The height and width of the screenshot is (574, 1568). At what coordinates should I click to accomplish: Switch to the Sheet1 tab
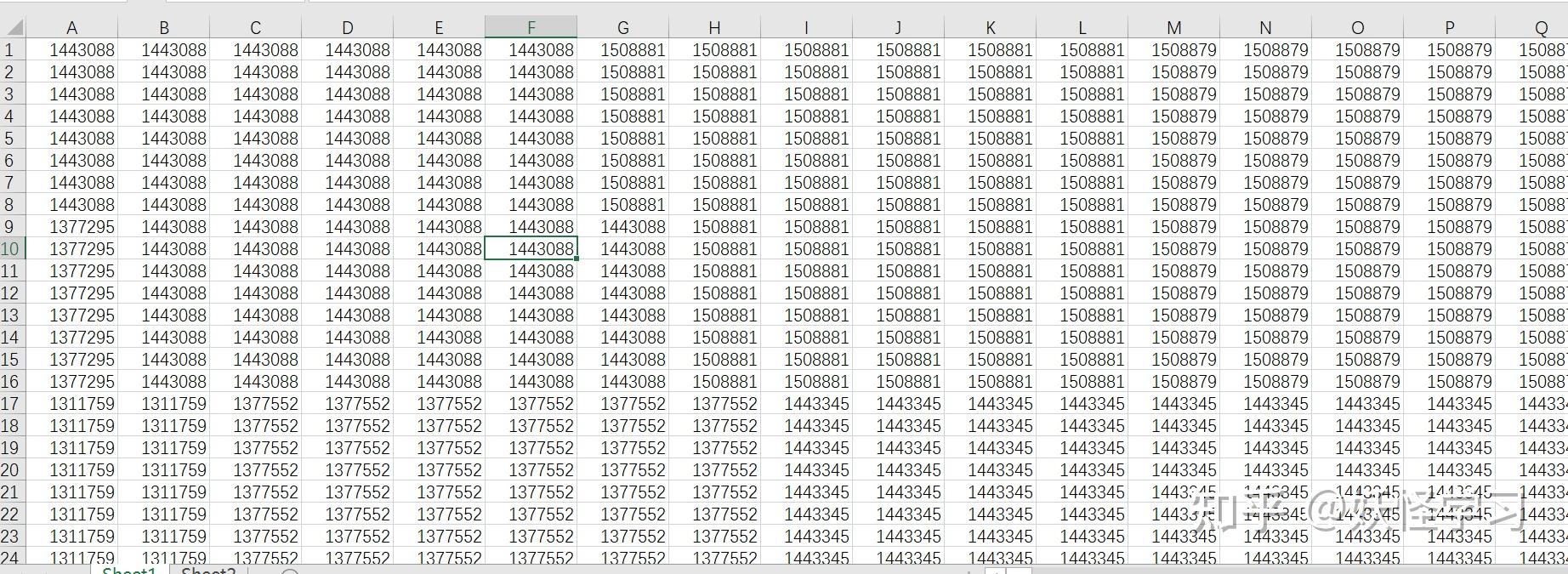click(129, 570)
